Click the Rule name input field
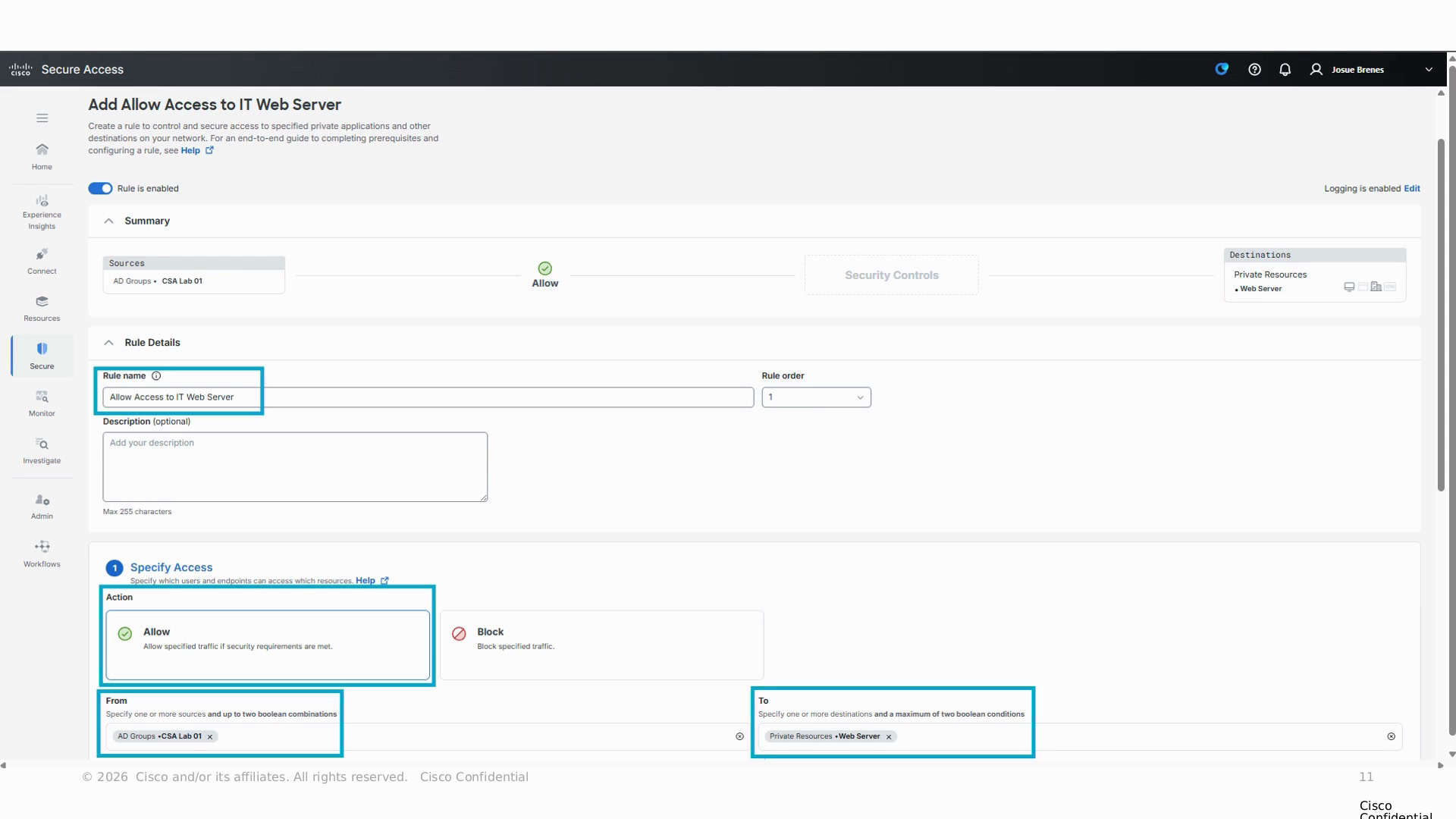The width and height of the screenshot is (1456, 819). (428, 397)
